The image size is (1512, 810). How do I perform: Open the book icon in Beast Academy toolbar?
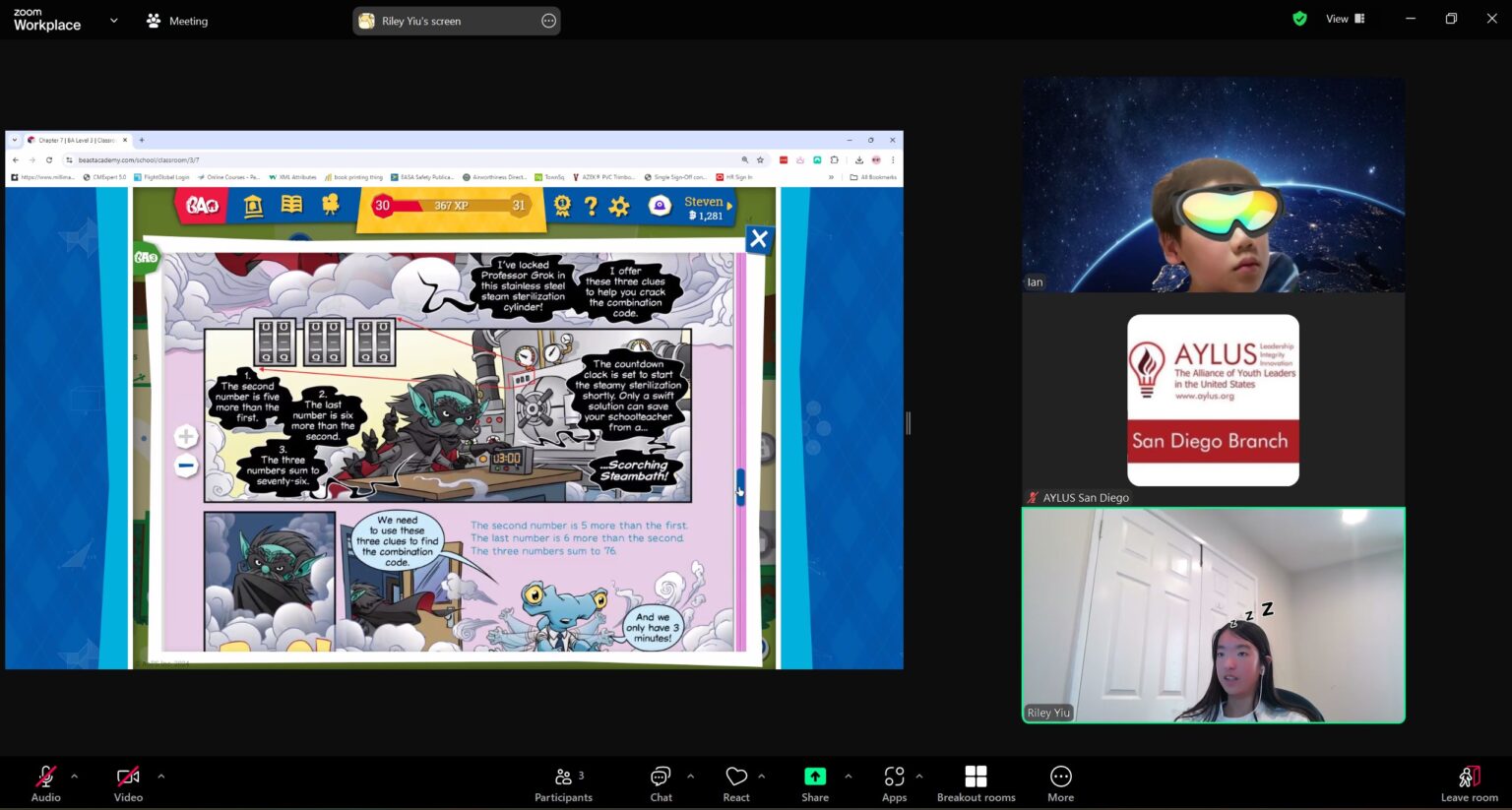pos(291,205)
